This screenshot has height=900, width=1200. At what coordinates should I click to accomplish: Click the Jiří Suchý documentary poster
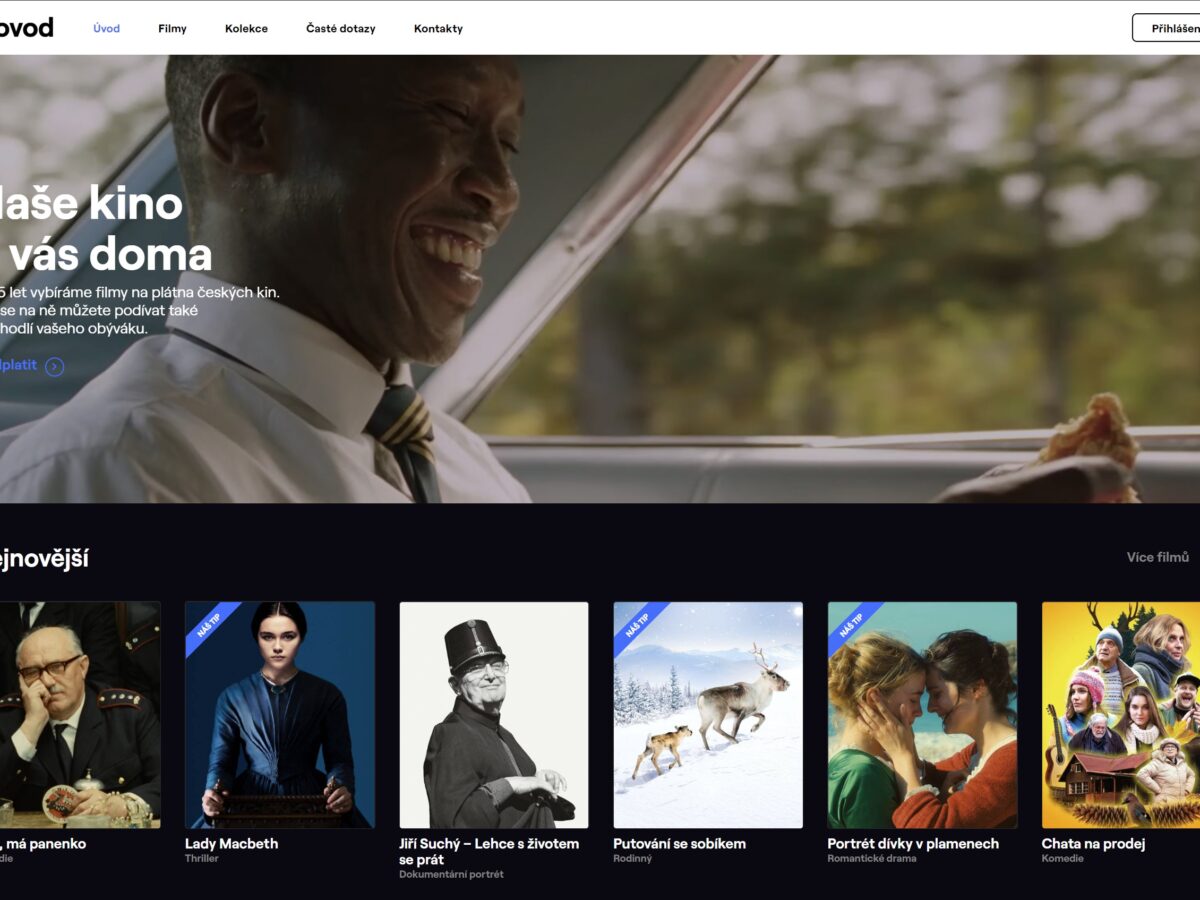coord(495,713)
